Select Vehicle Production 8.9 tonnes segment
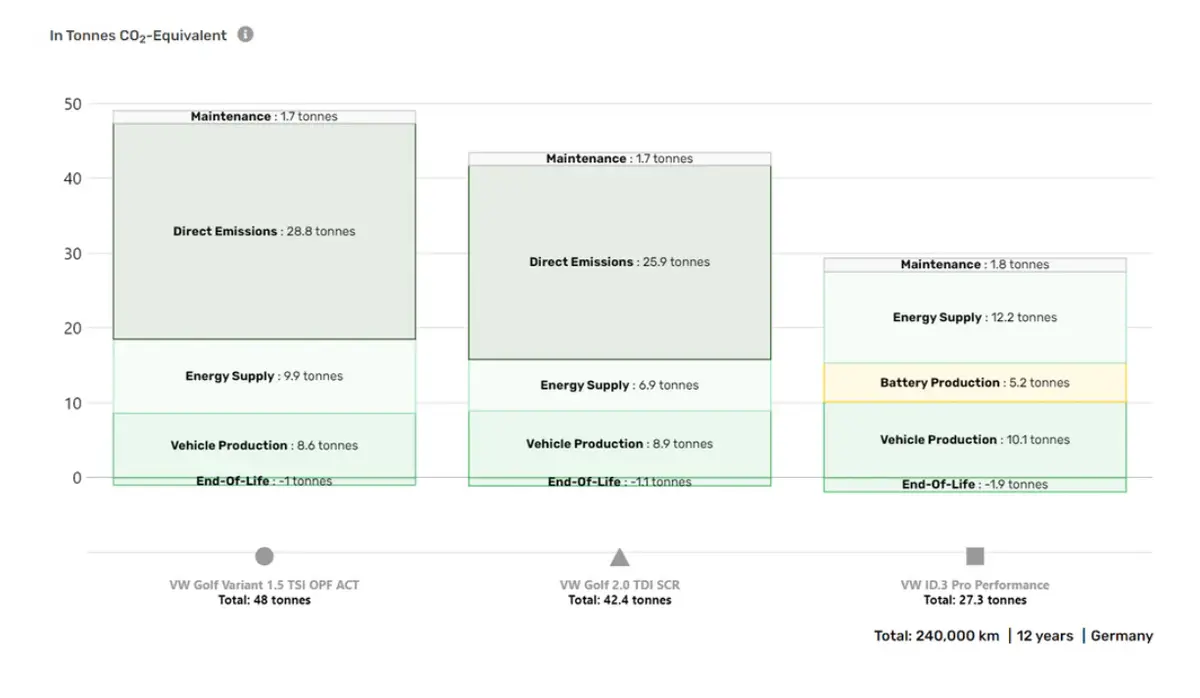Image resolution: width=1200 pixels, height=698 pixels. tap(620, 444)
